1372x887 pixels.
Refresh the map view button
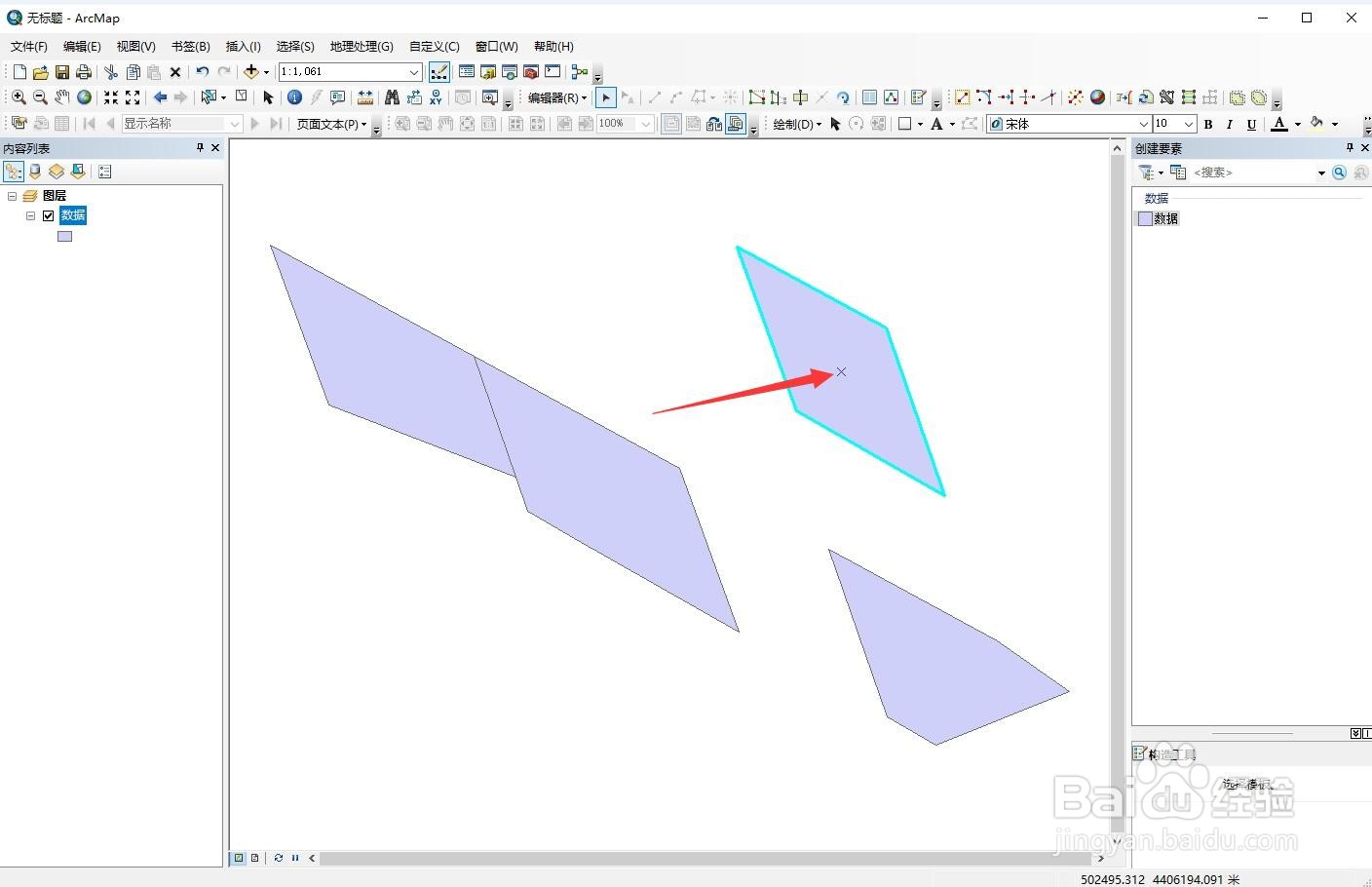click(x=279, y=858)
